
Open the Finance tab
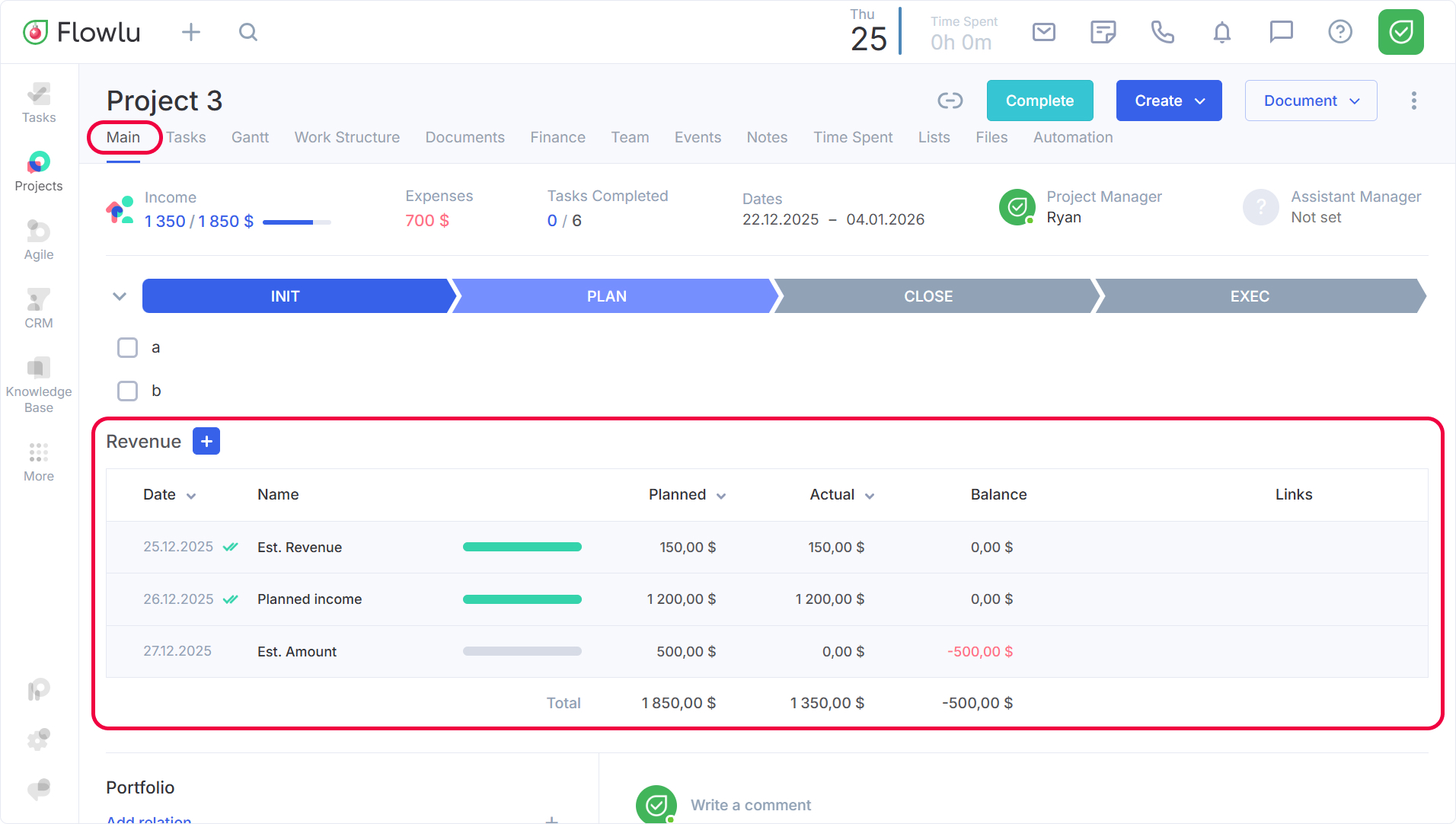[x=557, y=137]
